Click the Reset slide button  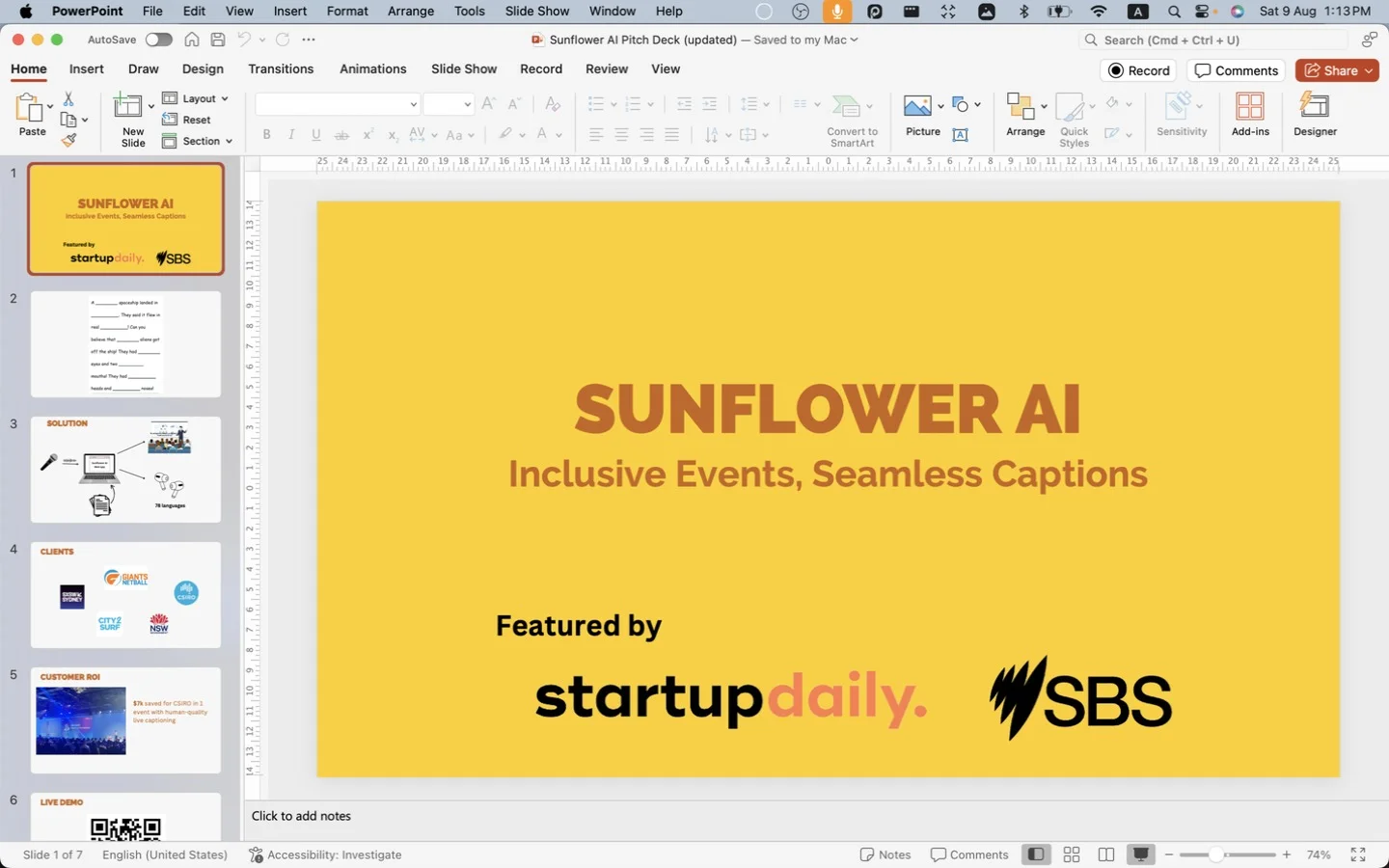[x=187, y=120]
